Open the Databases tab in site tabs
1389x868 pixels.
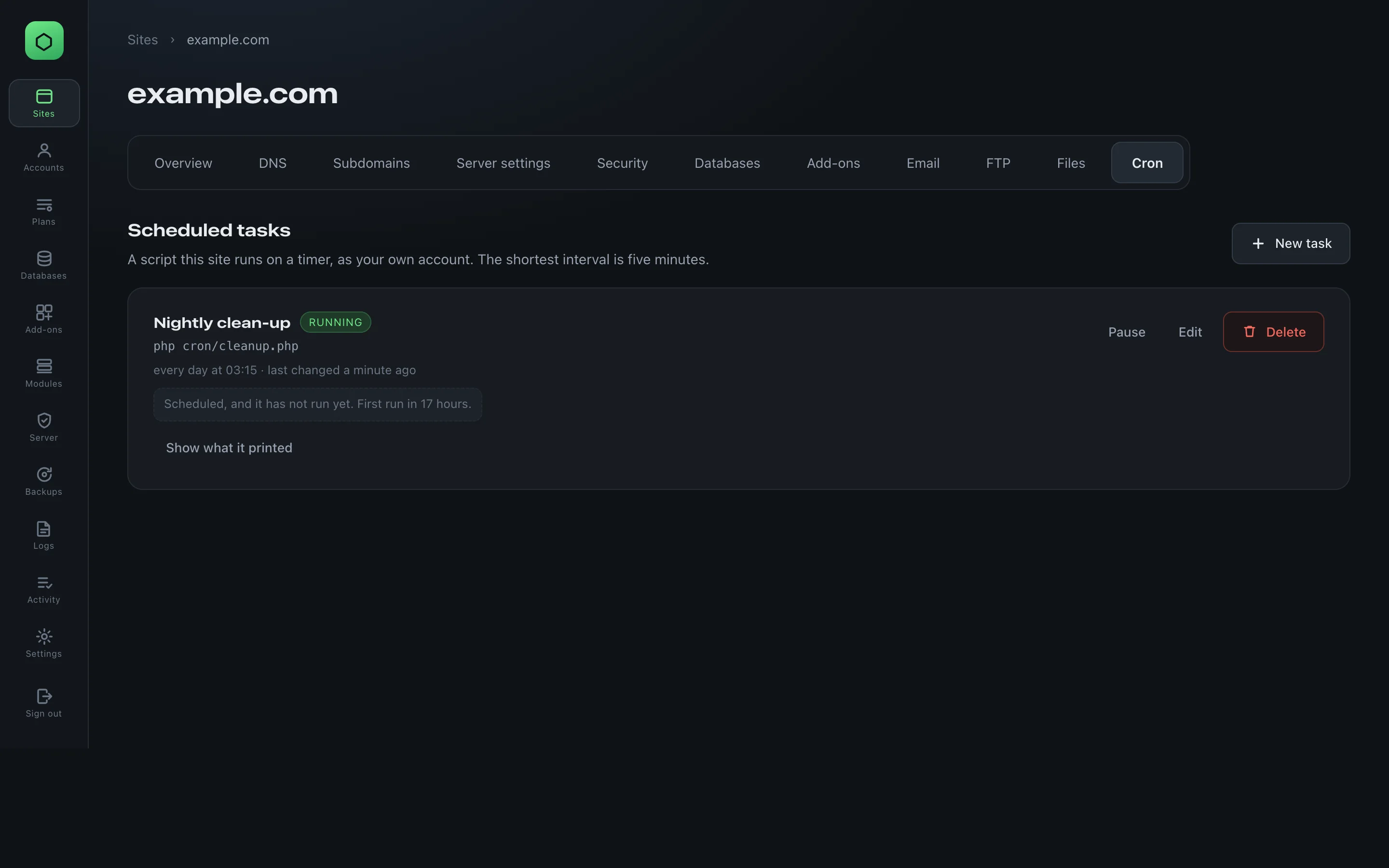point(727,163)
